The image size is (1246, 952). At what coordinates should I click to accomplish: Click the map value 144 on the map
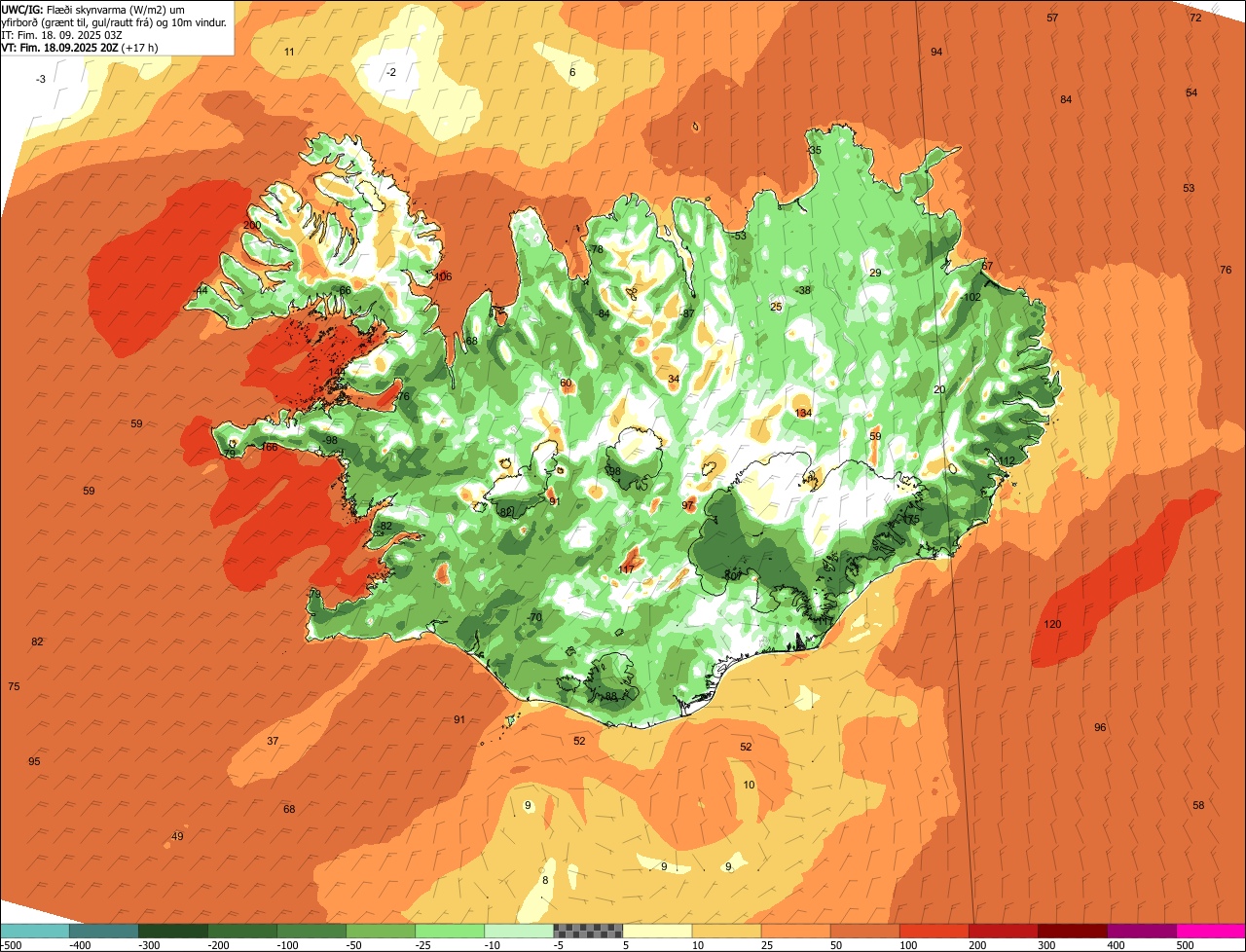(338, 372)
